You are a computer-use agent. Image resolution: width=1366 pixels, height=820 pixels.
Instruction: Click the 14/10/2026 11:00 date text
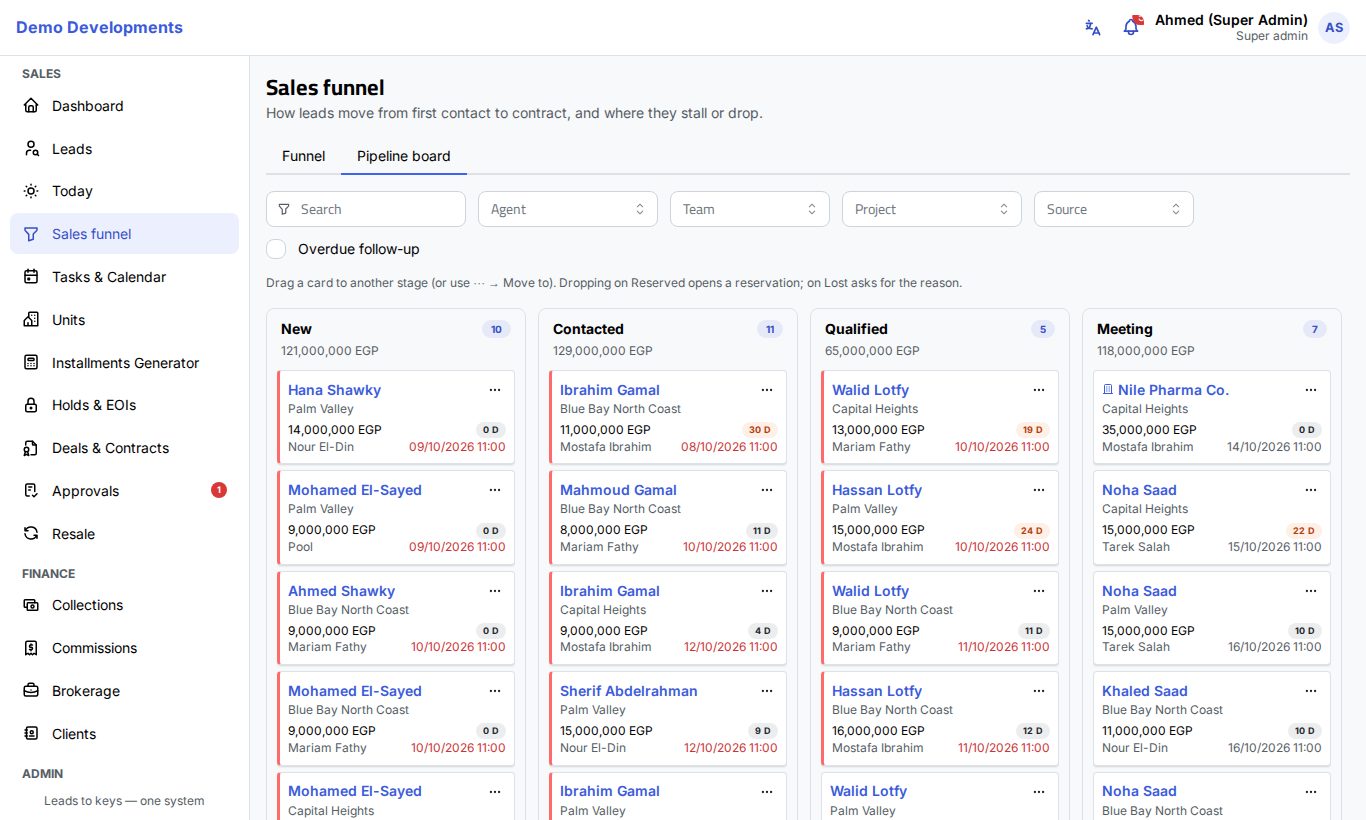coord(1274,447)
